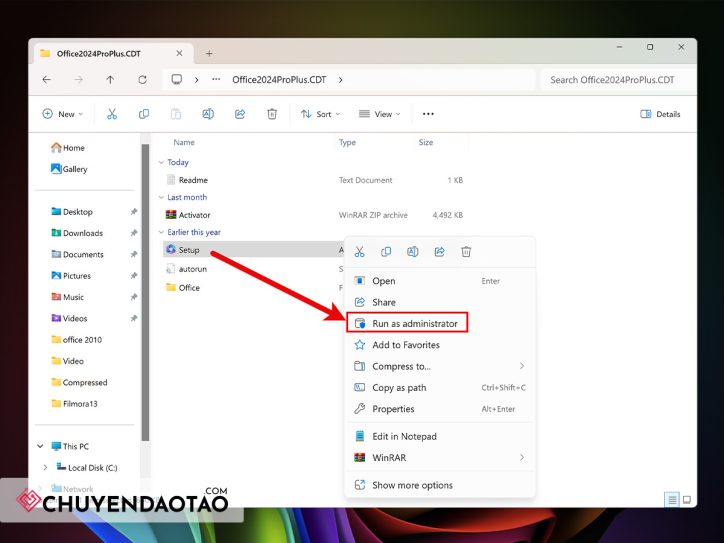Toggle the Details pane button

coord(660,114)
